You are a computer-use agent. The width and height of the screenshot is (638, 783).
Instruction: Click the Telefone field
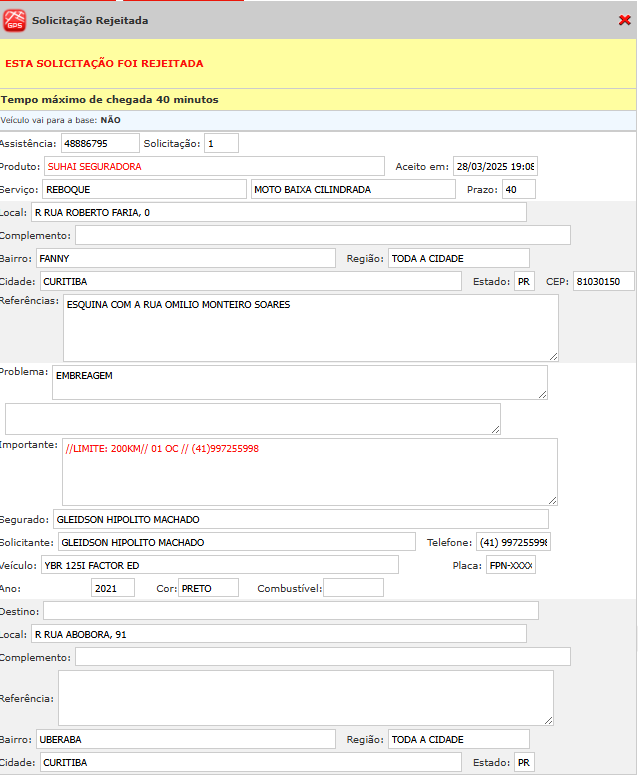513,542
